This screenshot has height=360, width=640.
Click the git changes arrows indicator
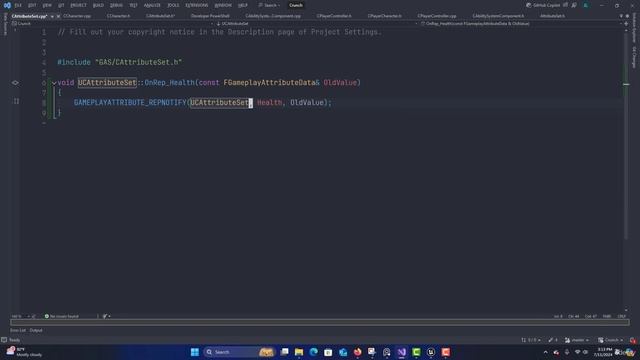point(531,340)
